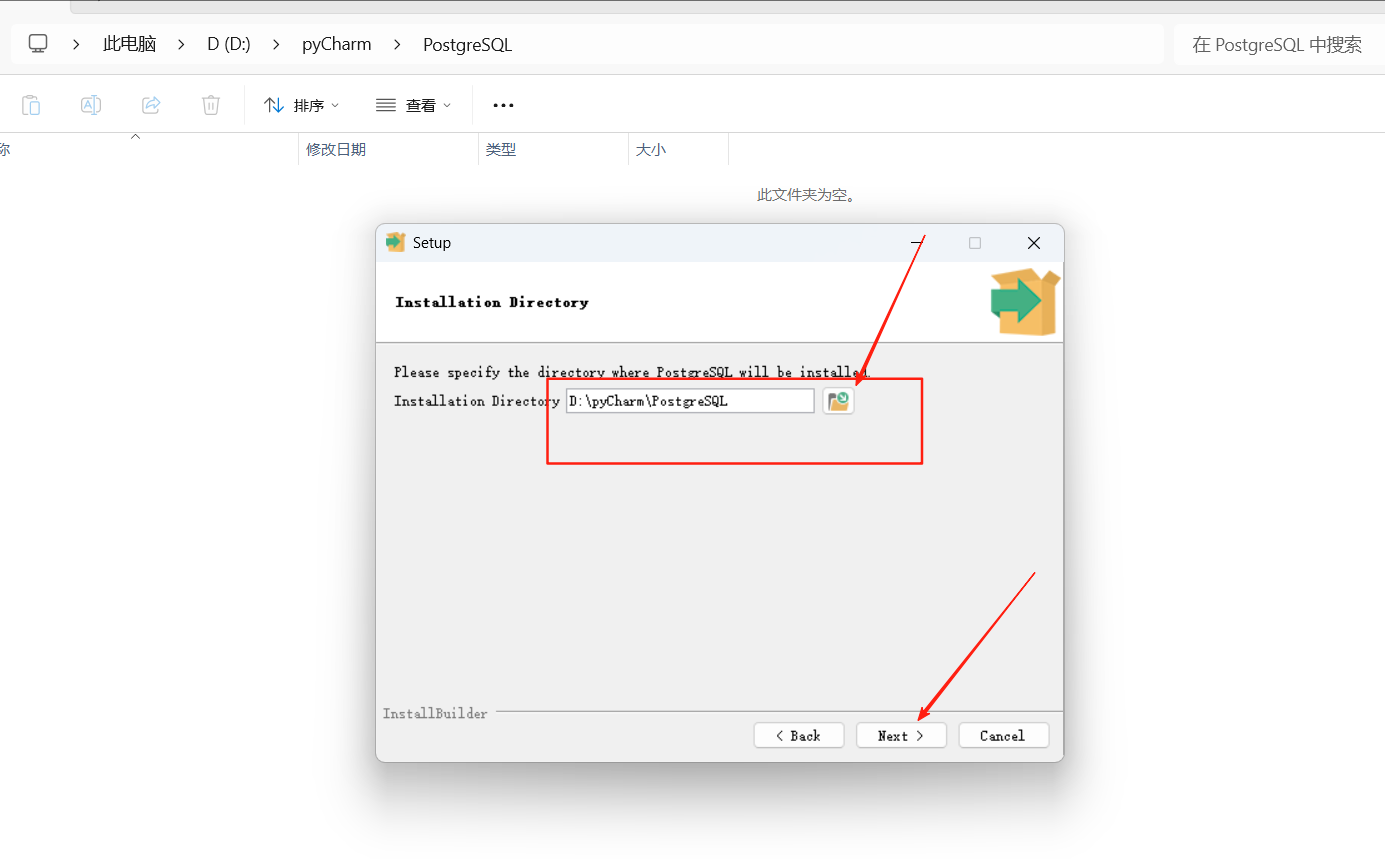This screenshot has height=859, width=1385.
Task: Click the browse folder icon next to Installation Directory
Action: [x=838, y=401]
